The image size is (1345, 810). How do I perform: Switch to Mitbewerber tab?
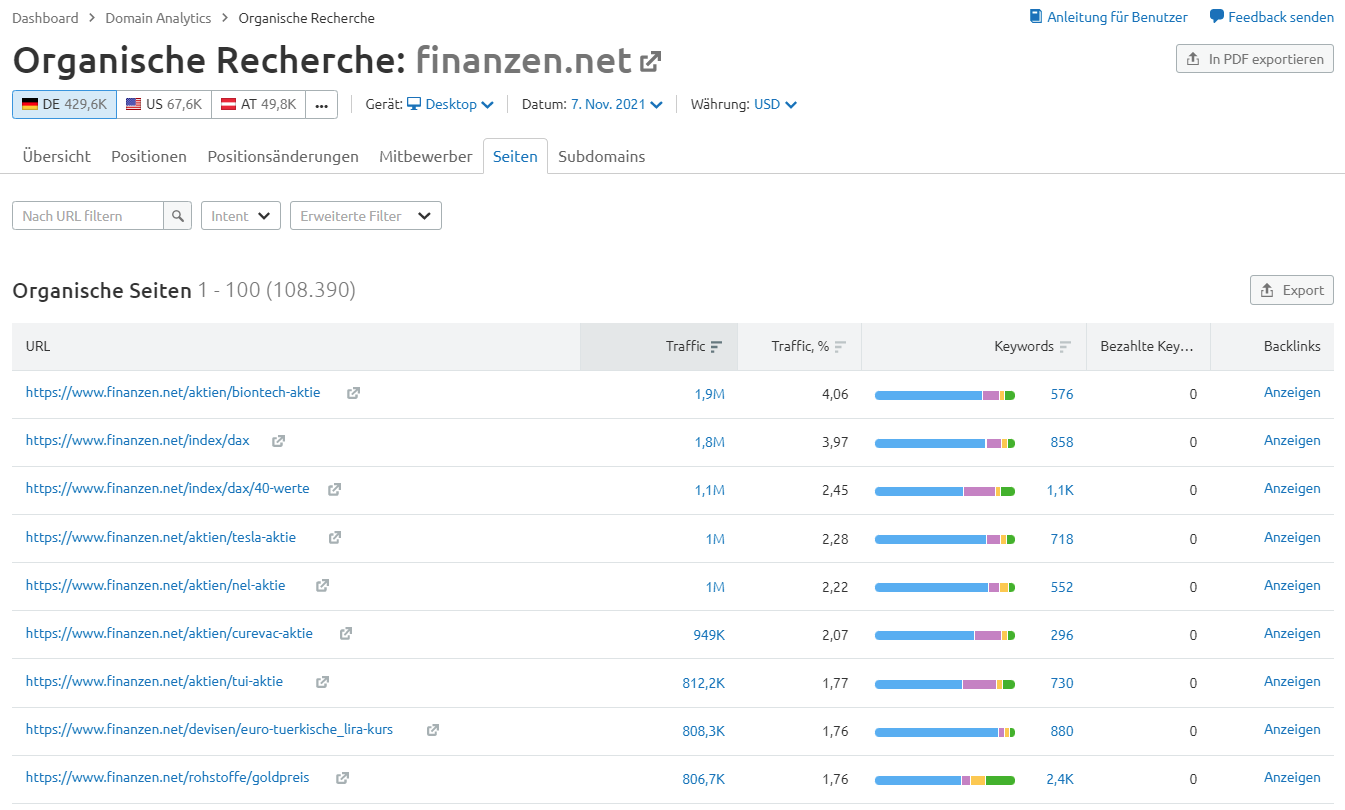point(426,156)
